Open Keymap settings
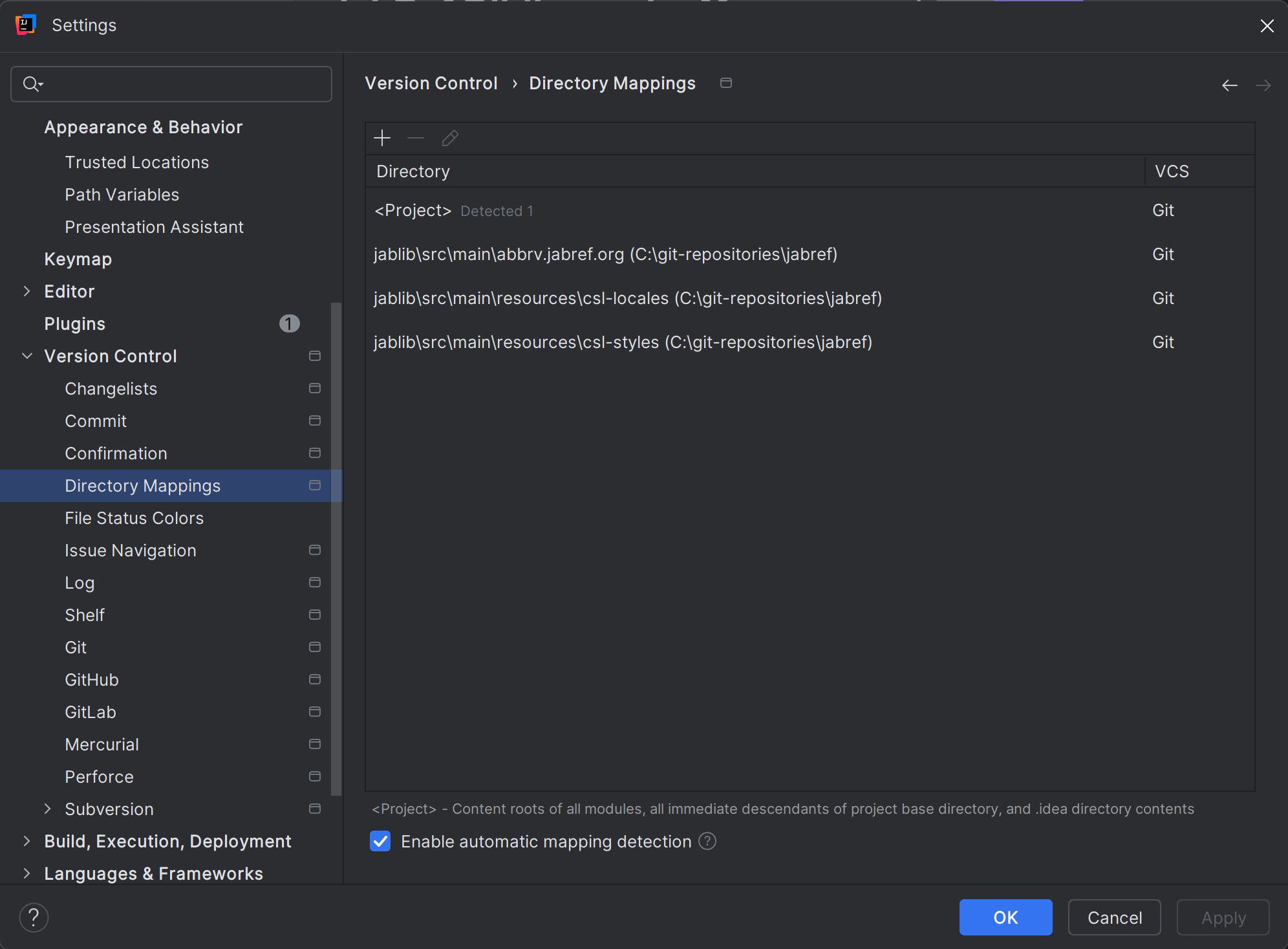Screen dimensions: 1288x949 coord(78,259)
